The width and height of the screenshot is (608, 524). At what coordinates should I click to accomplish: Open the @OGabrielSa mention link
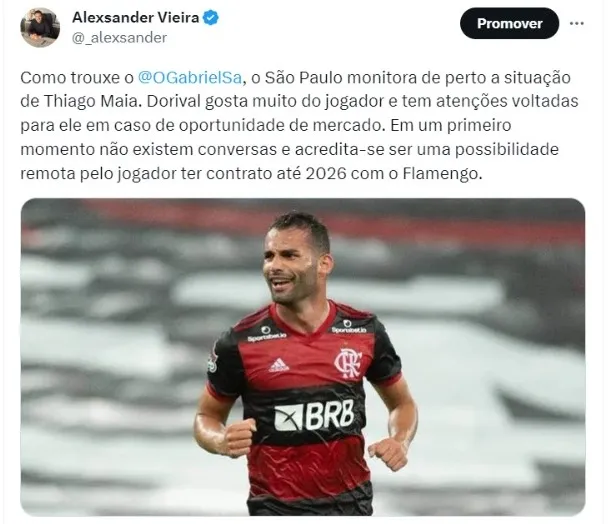190,78
